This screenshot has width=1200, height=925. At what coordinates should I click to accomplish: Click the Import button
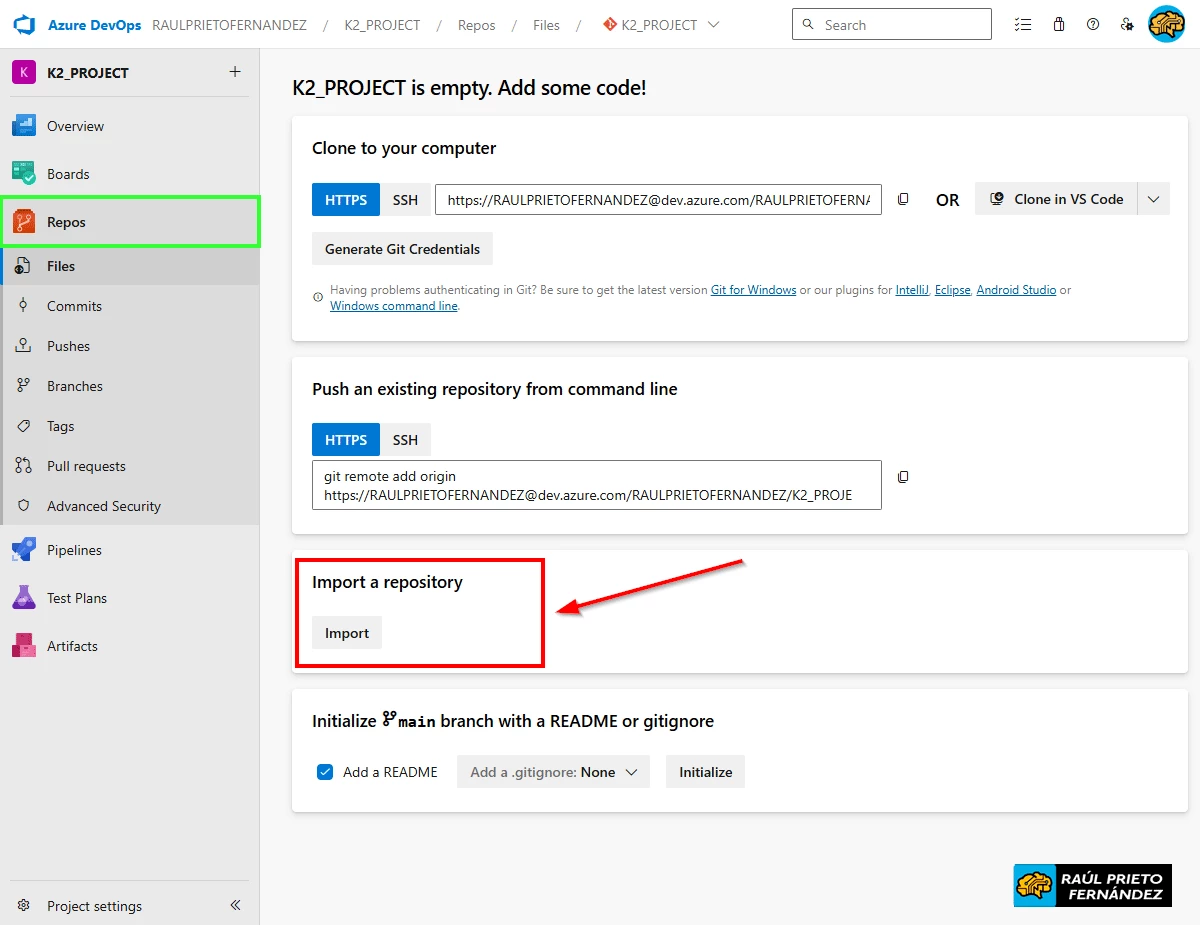[346, 632]
